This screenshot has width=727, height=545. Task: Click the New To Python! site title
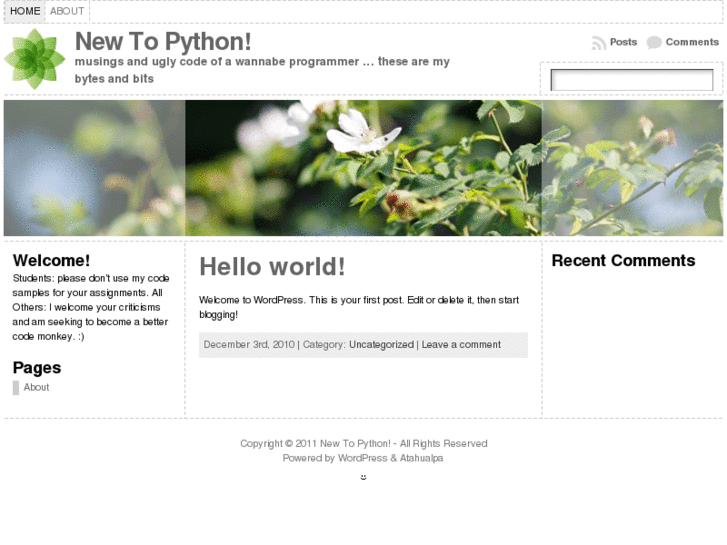(163, 42)
